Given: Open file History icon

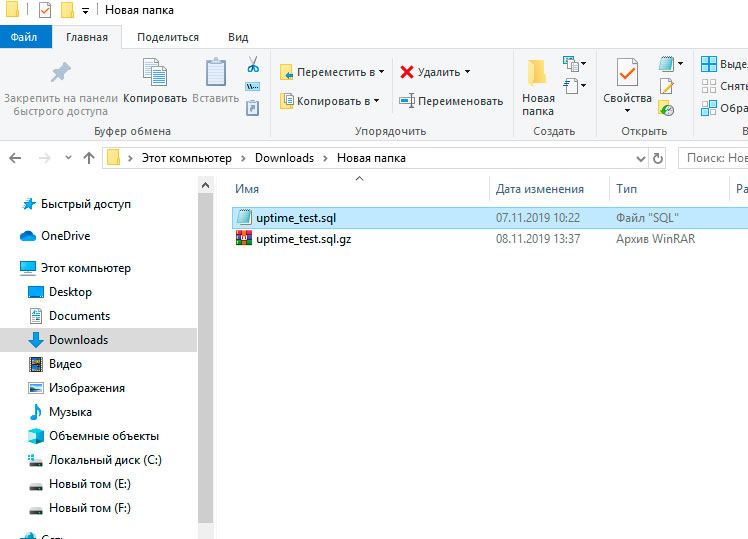Looking at the screenshot, I should (666, 108).
